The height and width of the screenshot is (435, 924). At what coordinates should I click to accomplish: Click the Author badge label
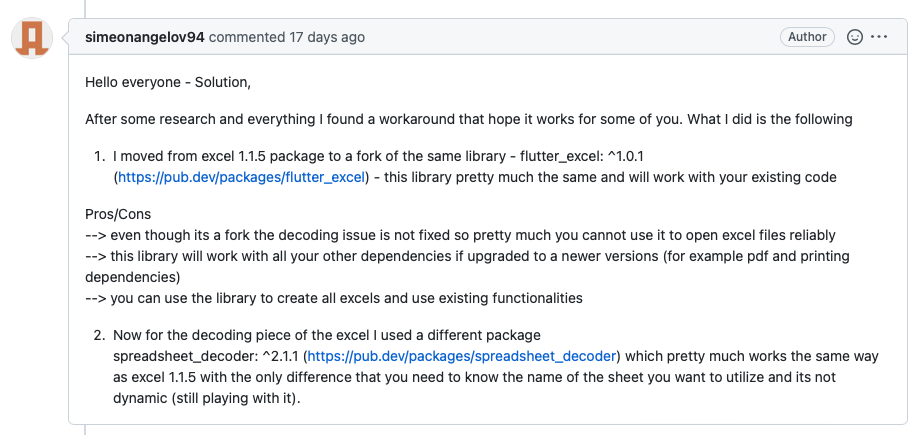(807, 37)
